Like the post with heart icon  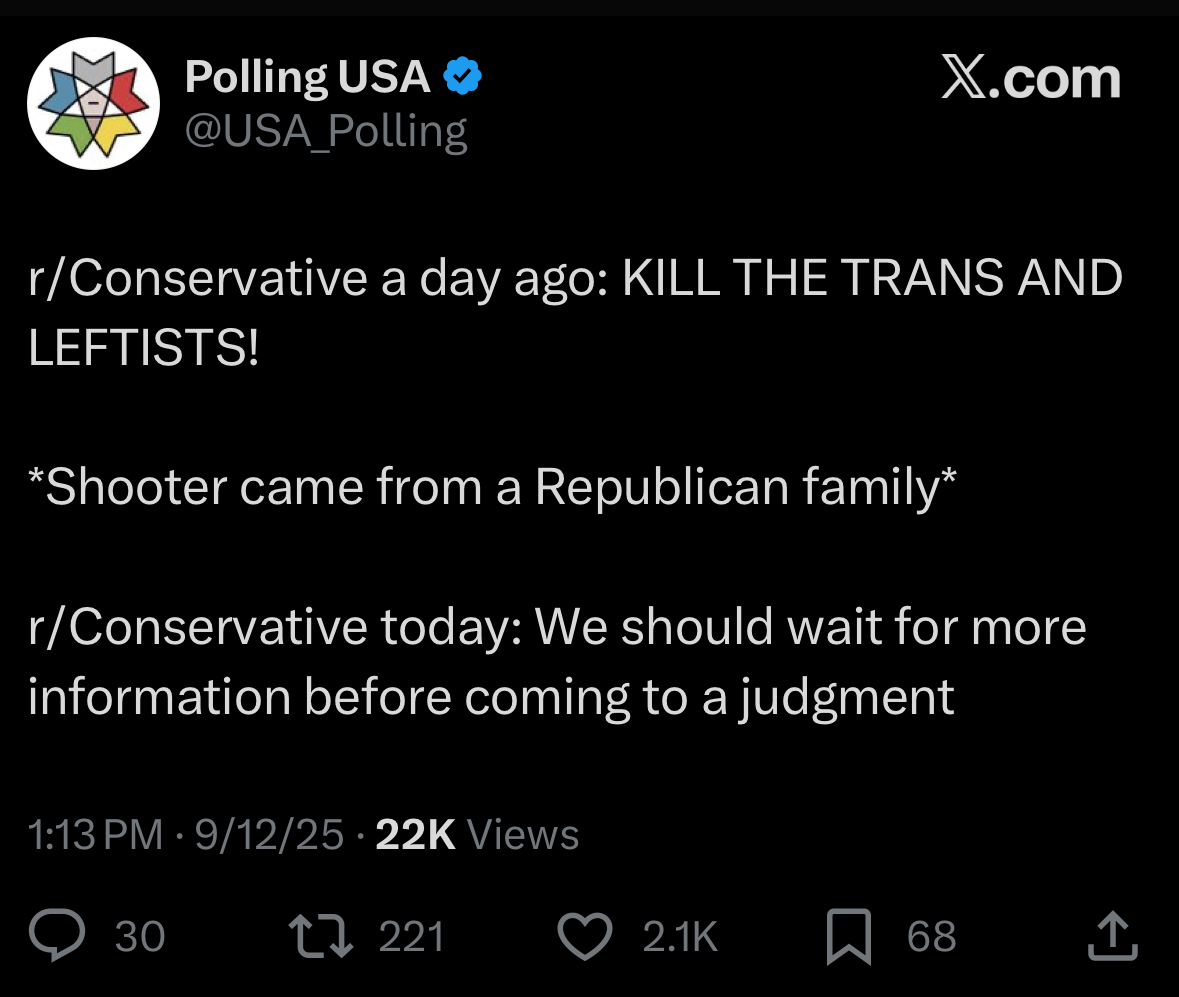click(x=585, y=936)
